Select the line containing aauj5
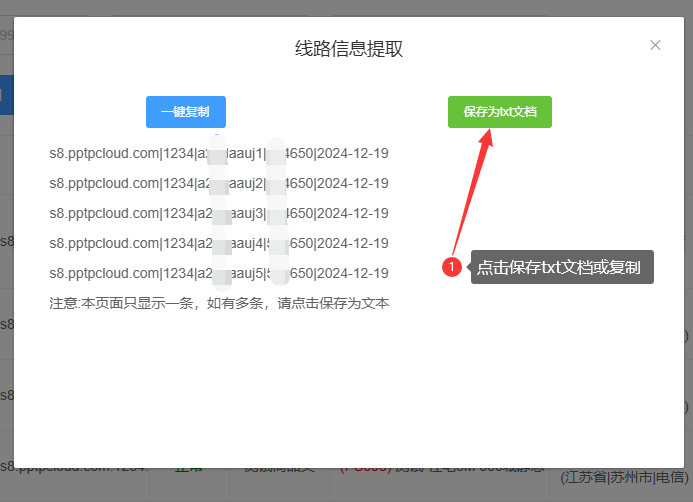This screenshot has width=693, height=502. click(x=219, y=274)
